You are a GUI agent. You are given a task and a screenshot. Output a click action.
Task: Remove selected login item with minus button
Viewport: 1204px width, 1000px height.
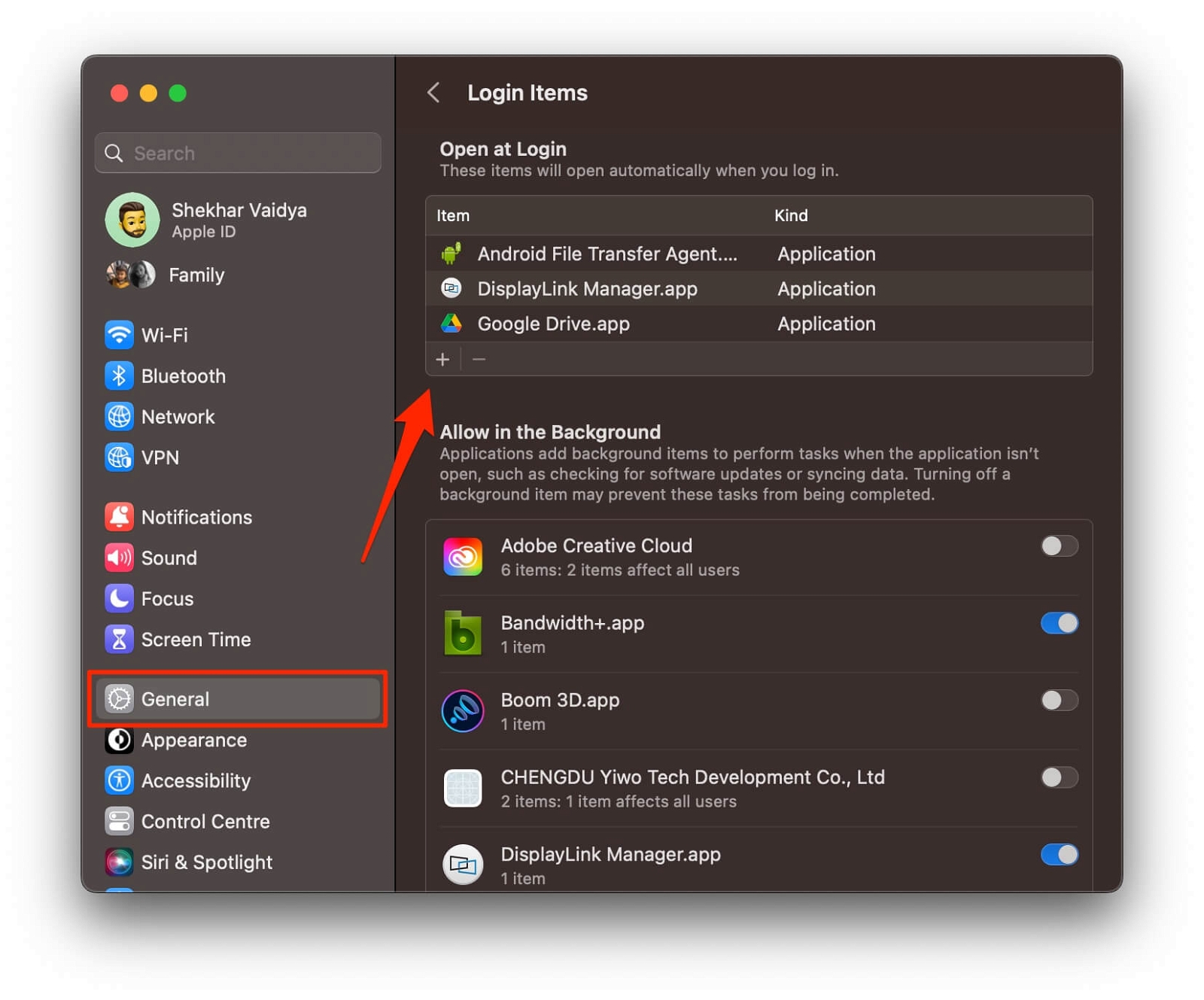point(479,359)
